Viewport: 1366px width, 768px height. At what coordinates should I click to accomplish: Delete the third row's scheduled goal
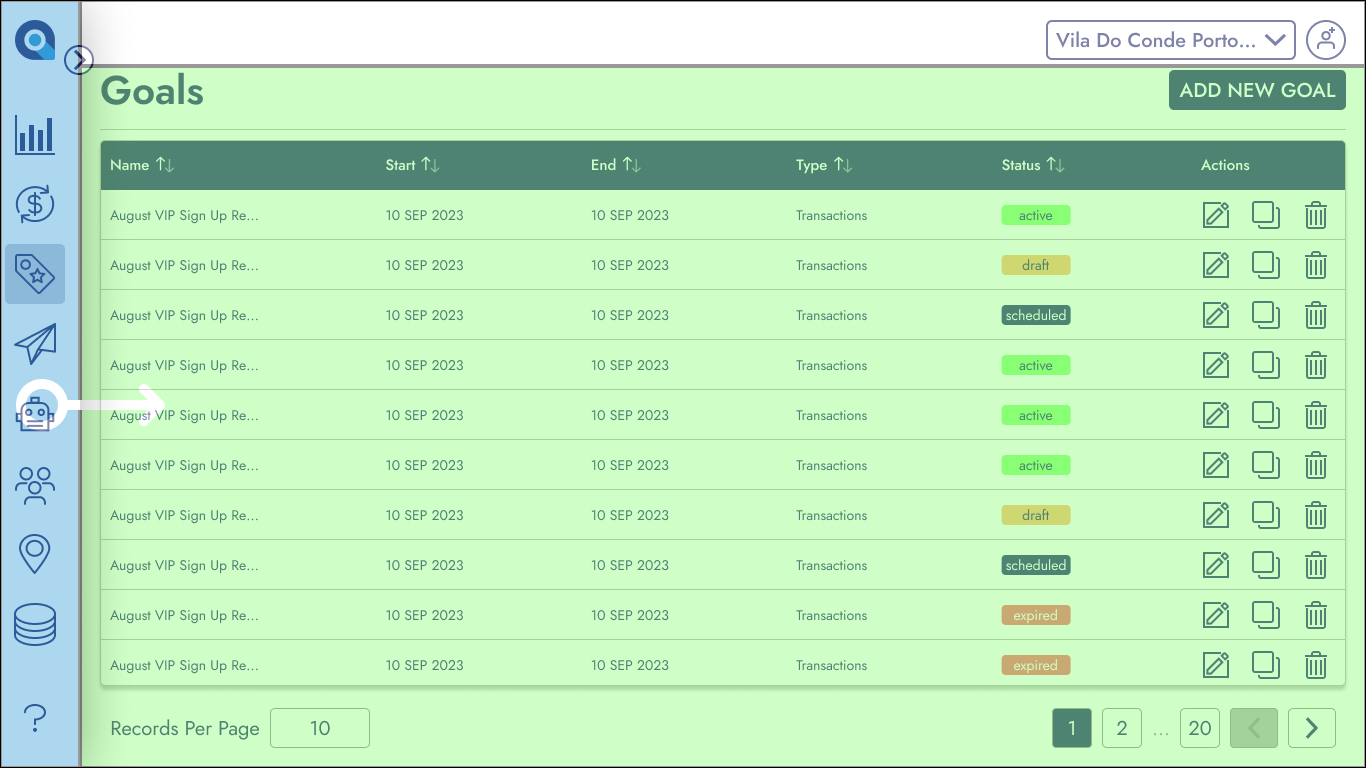[x=1316, y=315]
